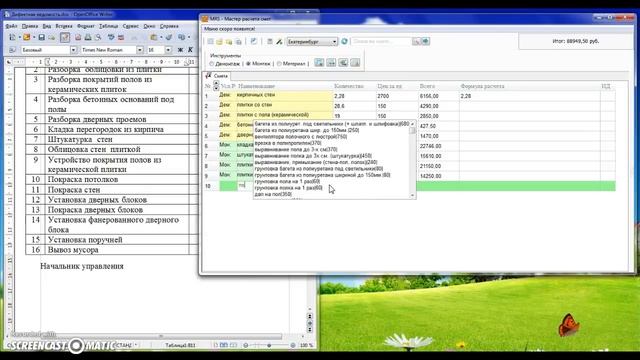Click formula cell 2,28 in row 1
This screenshot has height=360, width=640.
(529, 96)
